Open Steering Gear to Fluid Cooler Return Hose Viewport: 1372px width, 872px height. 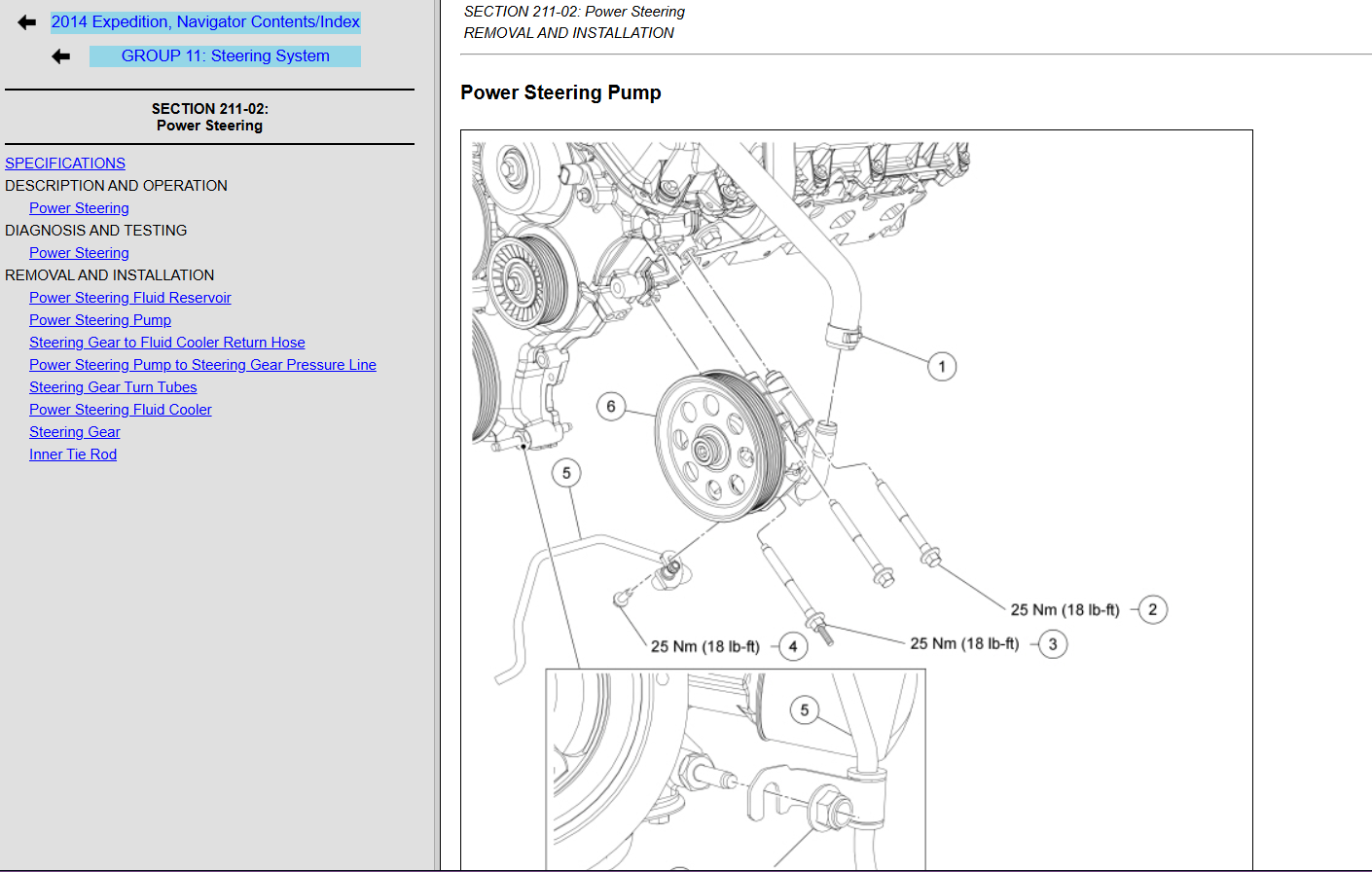[x=167, y=343]
